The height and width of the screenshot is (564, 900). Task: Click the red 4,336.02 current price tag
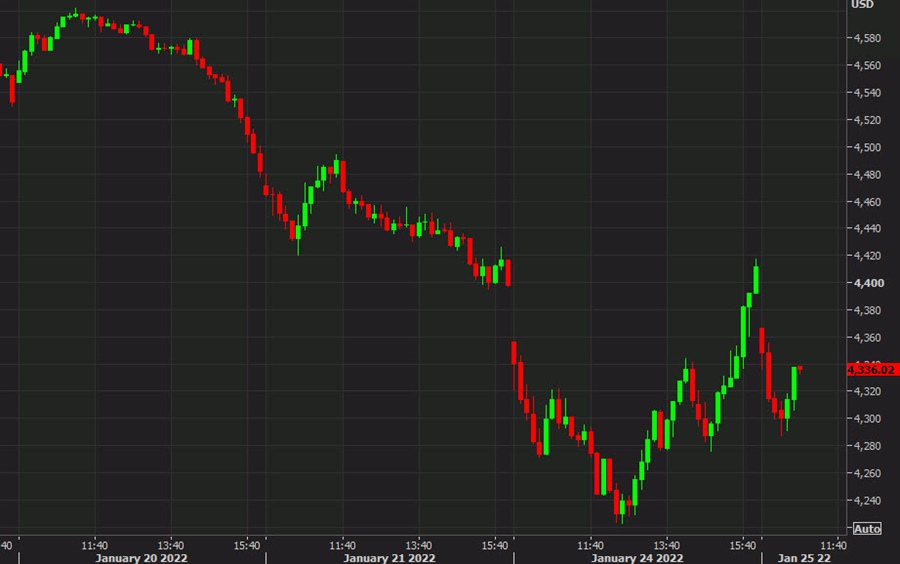(871, 369)
